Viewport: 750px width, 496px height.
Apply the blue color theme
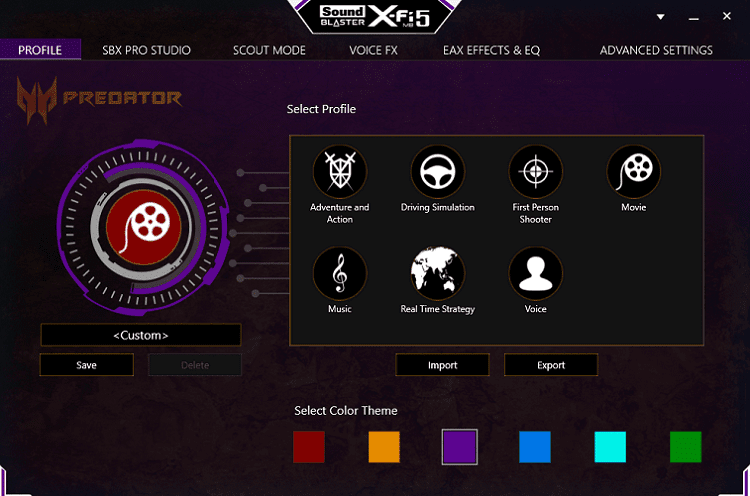click(535, 447)
